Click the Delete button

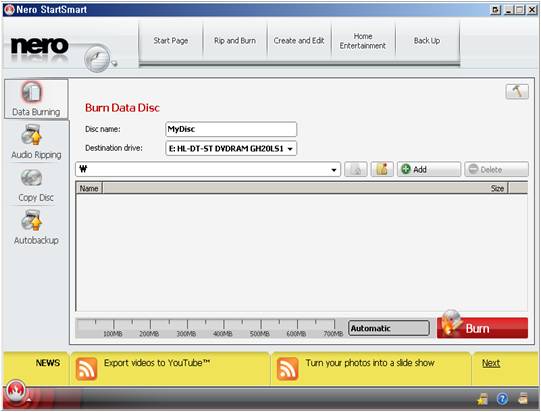(x=496, y=169)
